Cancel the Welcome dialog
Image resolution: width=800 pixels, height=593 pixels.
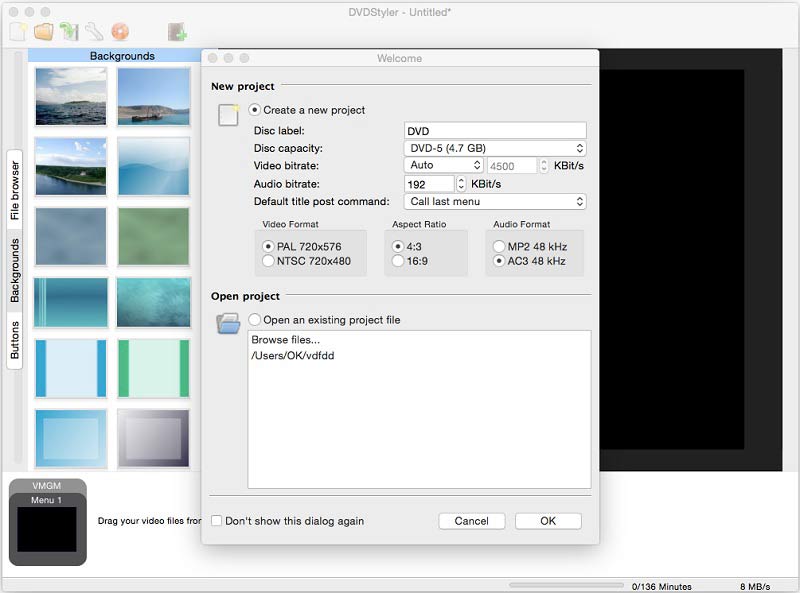[x=471, y=521]
